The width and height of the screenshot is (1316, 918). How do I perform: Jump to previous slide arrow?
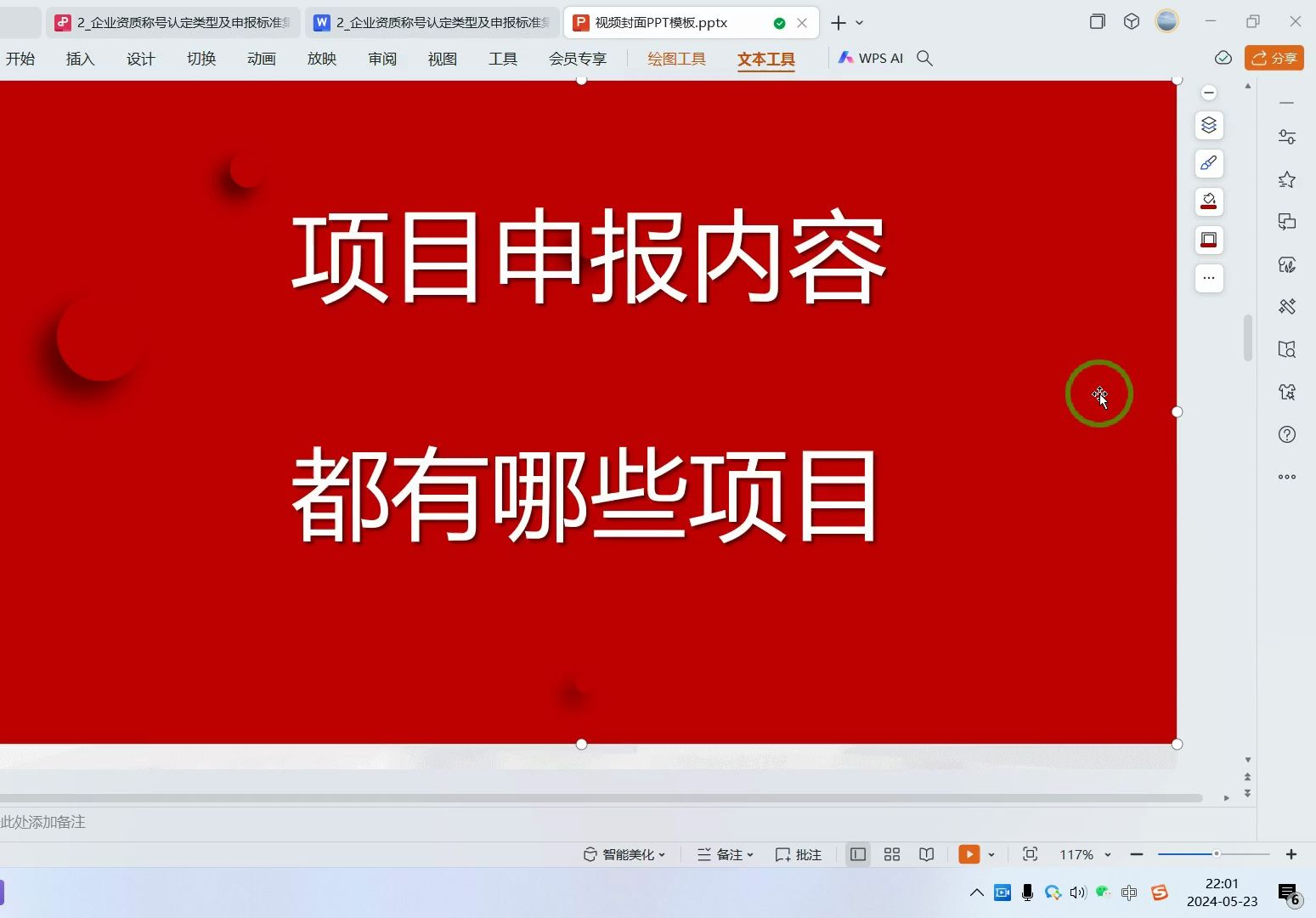tap(1247, 777)
